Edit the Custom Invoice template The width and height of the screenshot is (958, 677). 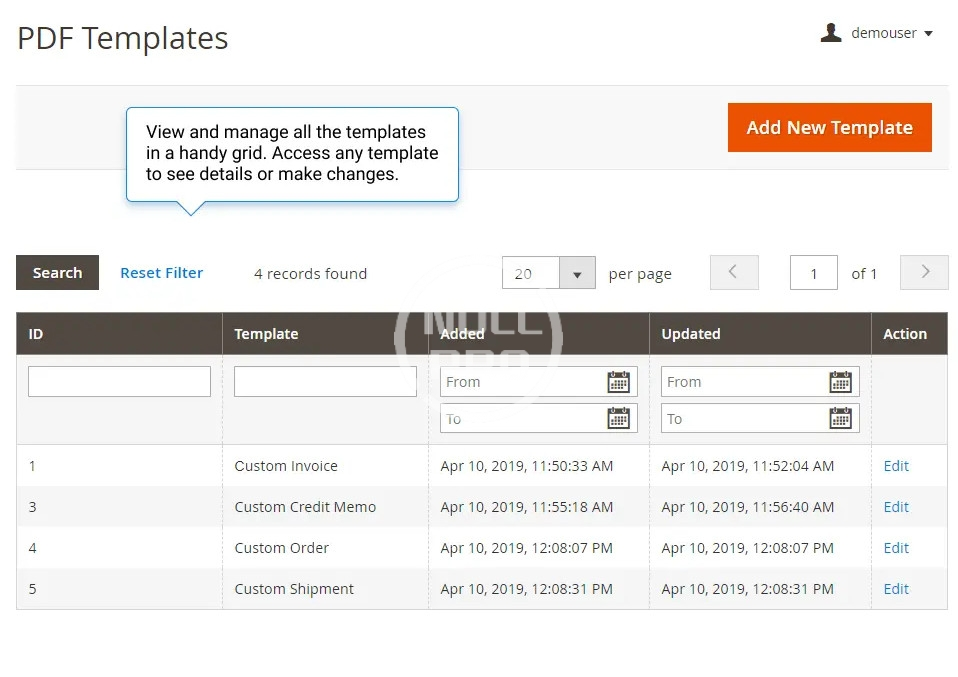tap(896, 466)
